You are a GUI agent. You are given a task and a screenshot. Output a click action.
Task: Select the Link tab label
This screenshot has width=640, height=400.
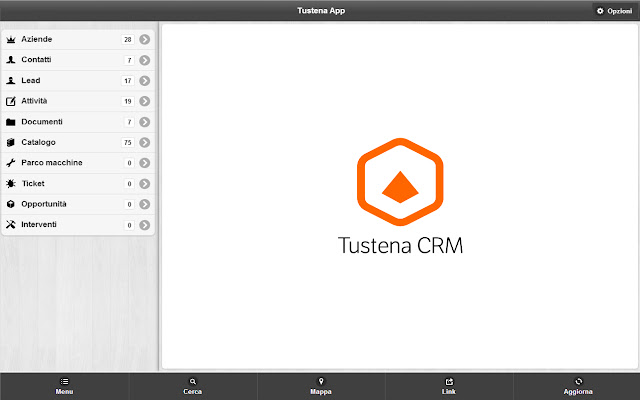(449, 391)
